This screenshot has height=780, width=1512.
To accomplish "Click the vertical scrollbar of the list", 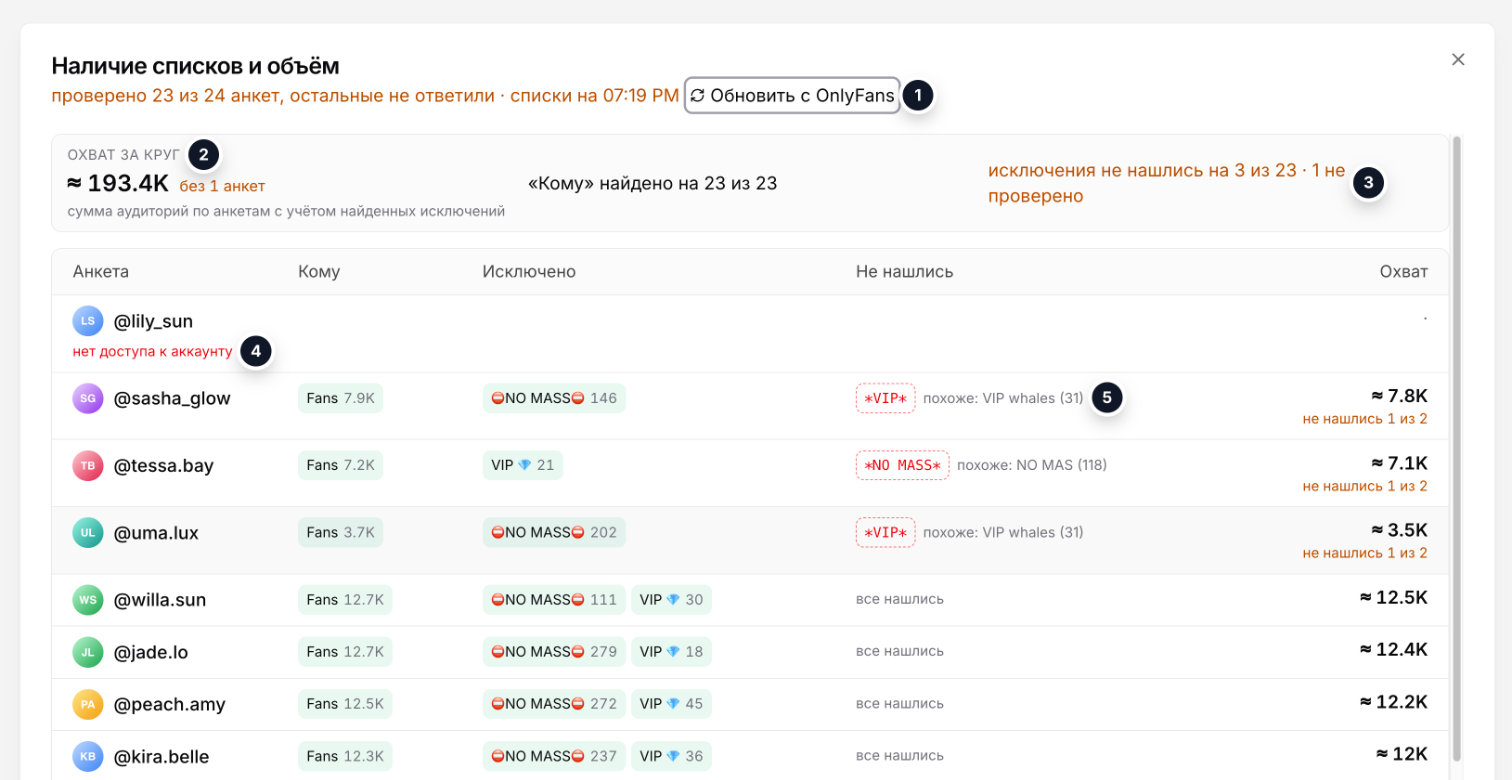I will pos(1457,450).
